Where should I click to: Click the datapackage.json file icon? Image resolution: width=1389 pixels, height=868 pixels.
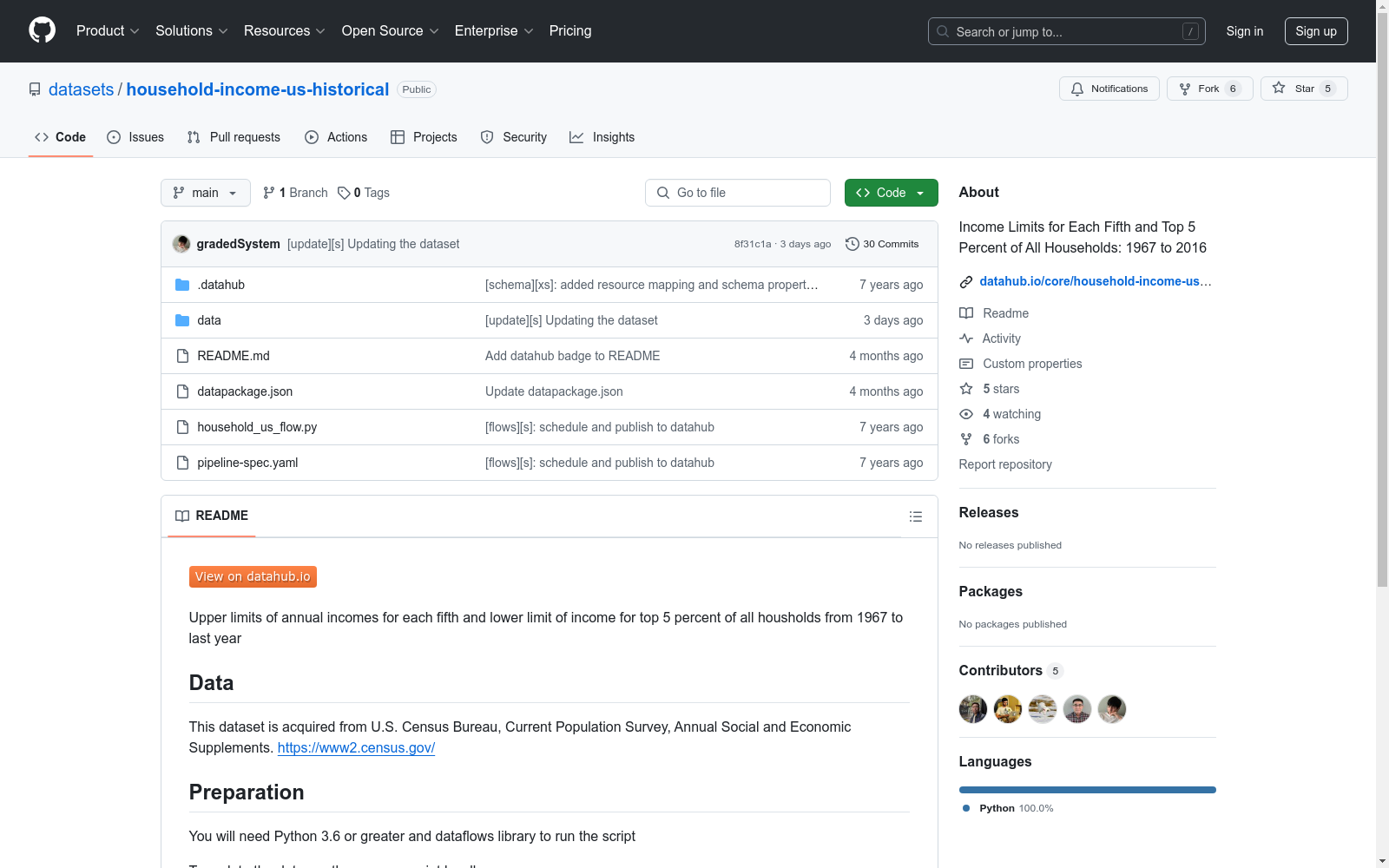click(182, 391)
